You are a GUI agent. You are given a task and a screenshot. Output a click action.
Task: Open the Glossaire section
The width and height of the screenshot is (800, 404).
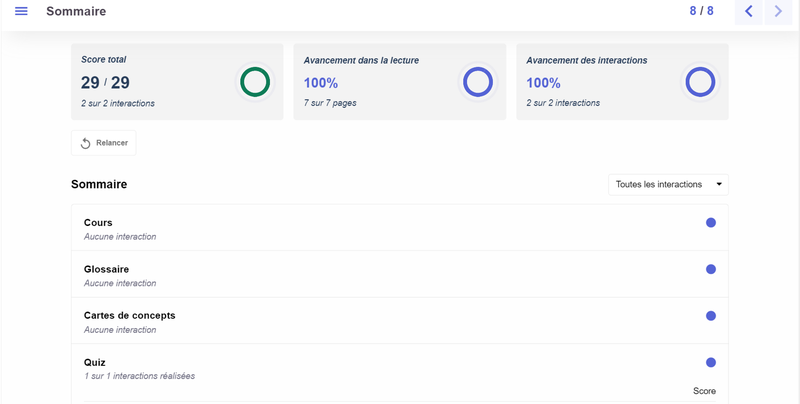(106, 269)
